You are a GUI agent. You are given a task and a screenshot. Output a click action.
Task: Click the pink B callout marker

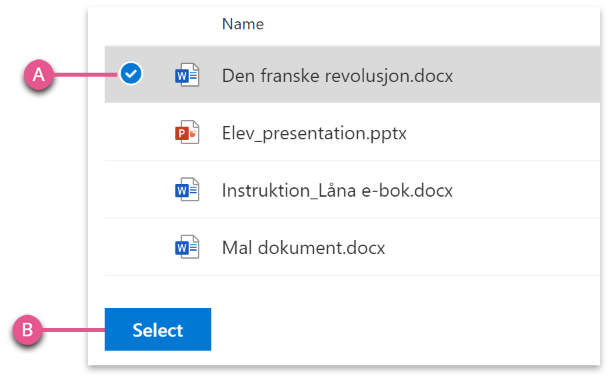pyautogui.click(x=27, y=330)
